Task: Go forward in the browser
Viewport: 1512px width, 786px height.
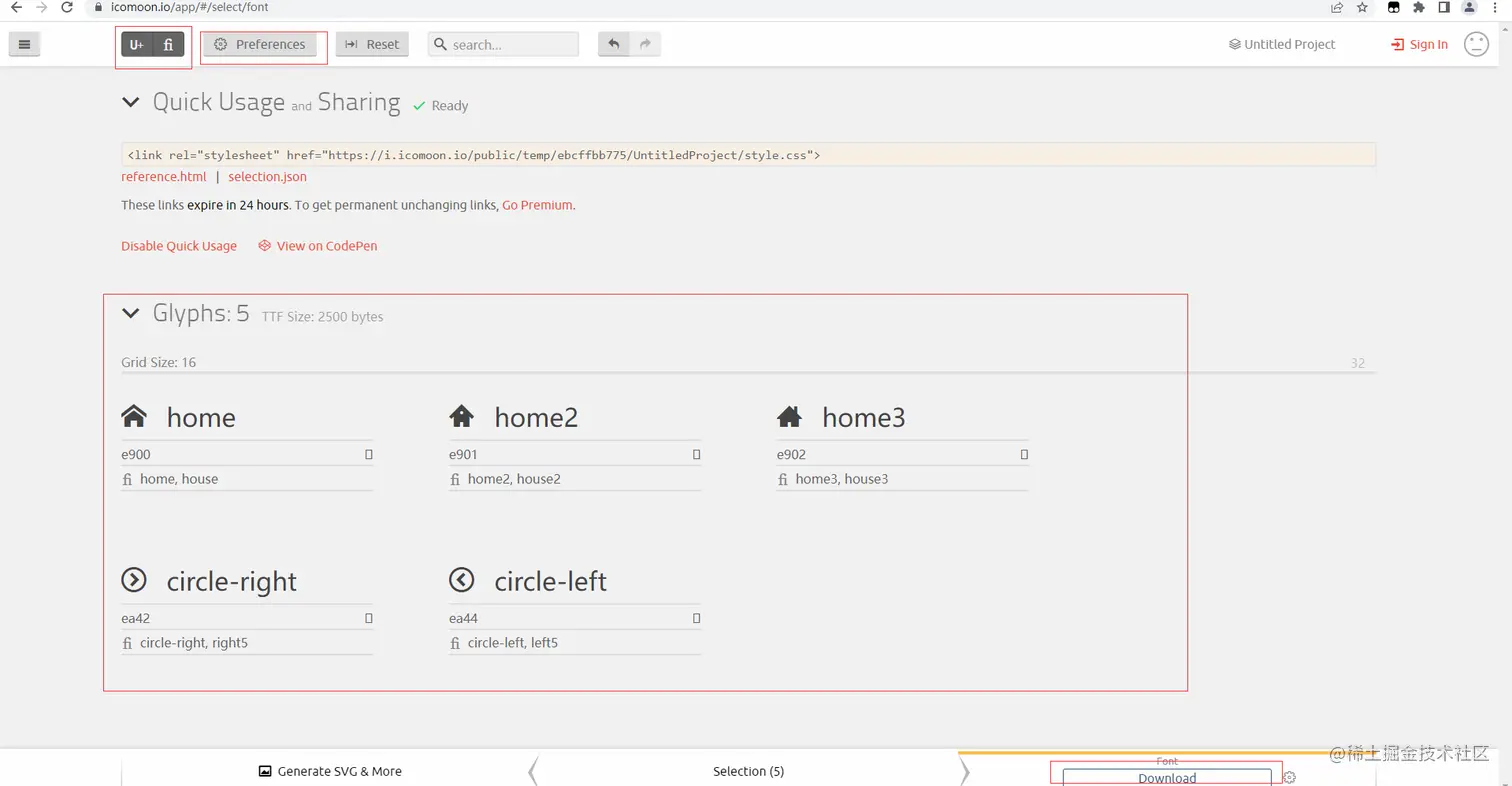Action: (41, 7)
